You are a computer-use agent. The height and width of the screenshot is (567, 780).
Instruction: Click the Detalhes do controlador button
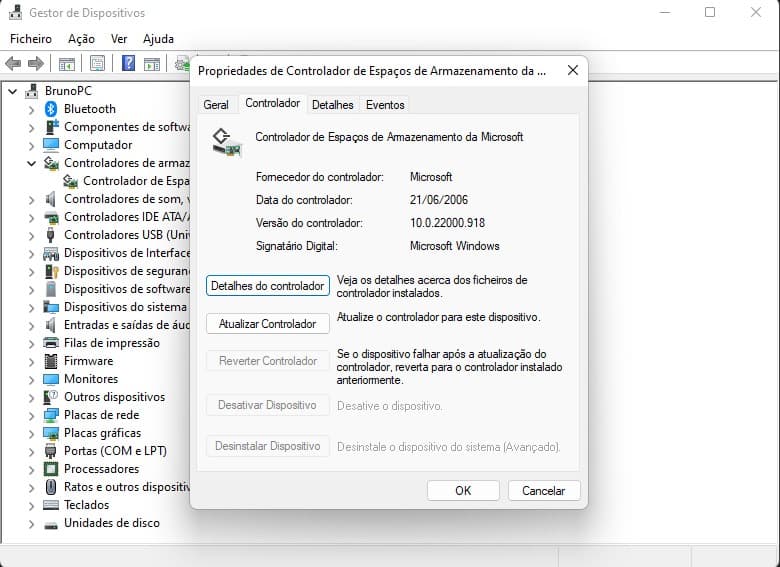(x=268, y=286)
